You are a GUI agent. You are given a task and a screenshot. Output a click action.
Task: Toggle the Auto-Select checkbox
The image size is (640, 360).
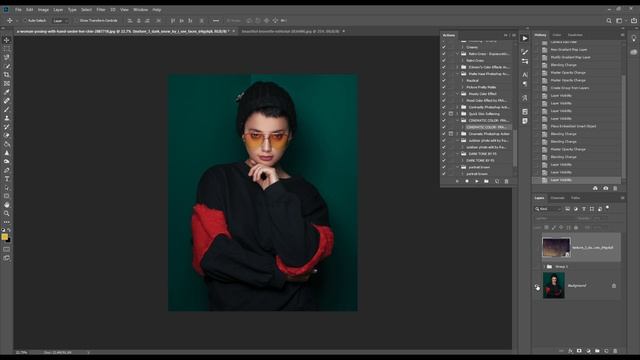pos(25,20)
